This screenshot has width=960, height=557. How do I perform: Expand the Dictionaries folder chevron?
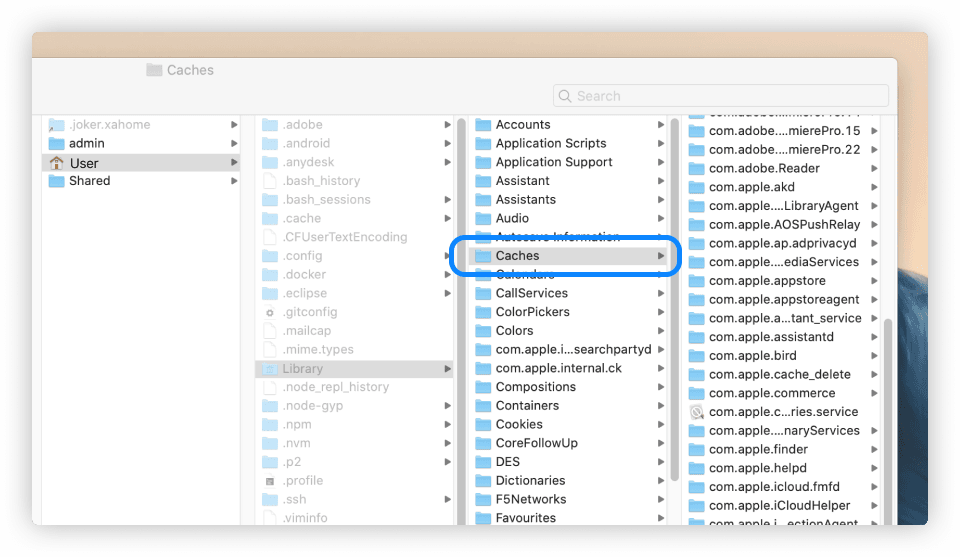click(661, 481)
